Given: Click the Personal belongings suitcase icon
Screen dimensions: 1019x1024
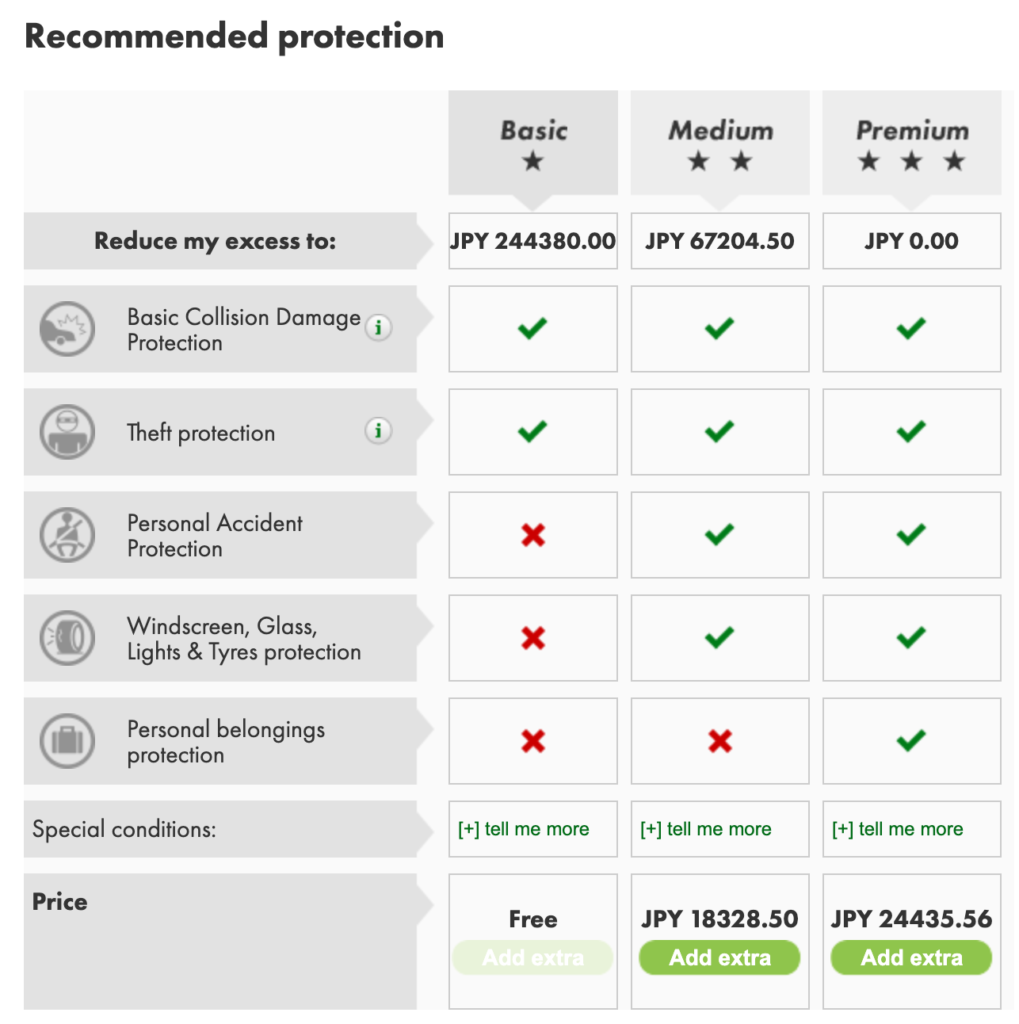Looking at the screenshot, I should click(x=67, y=741).
